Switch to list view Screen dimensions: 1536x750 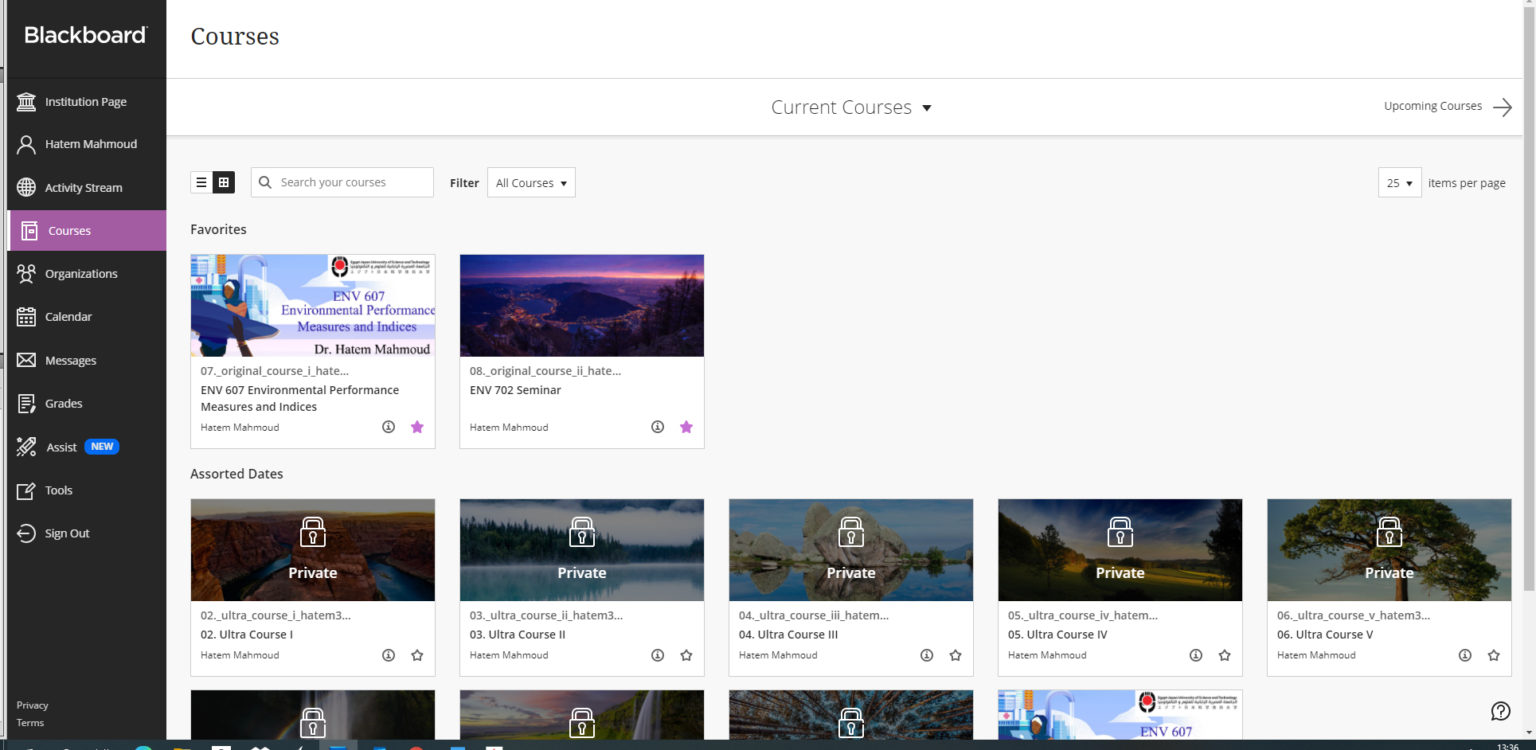pos(201,182)
